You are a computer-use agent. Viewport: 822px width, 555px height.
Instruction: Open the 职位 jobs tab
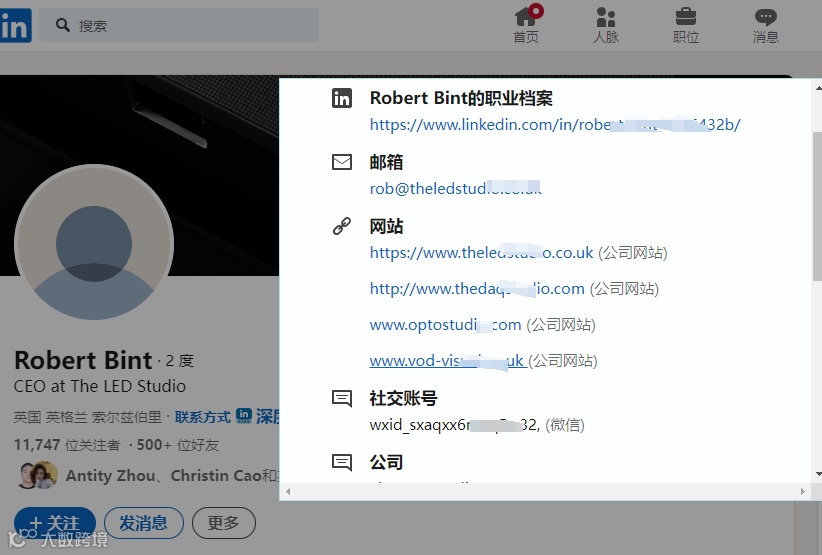coord(686,25)
